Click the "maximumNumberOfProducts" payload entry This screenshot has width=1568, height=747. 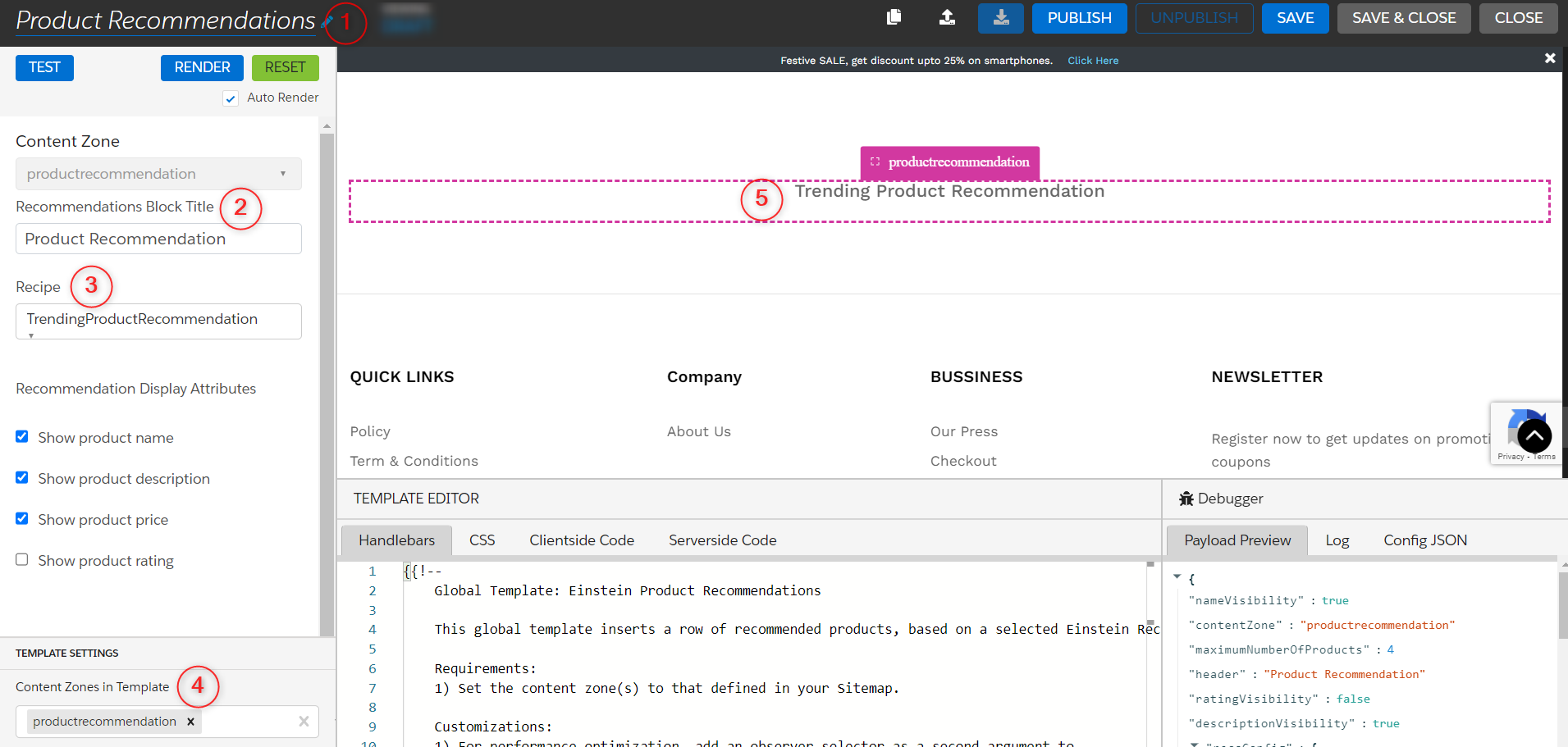point(1291,649)
